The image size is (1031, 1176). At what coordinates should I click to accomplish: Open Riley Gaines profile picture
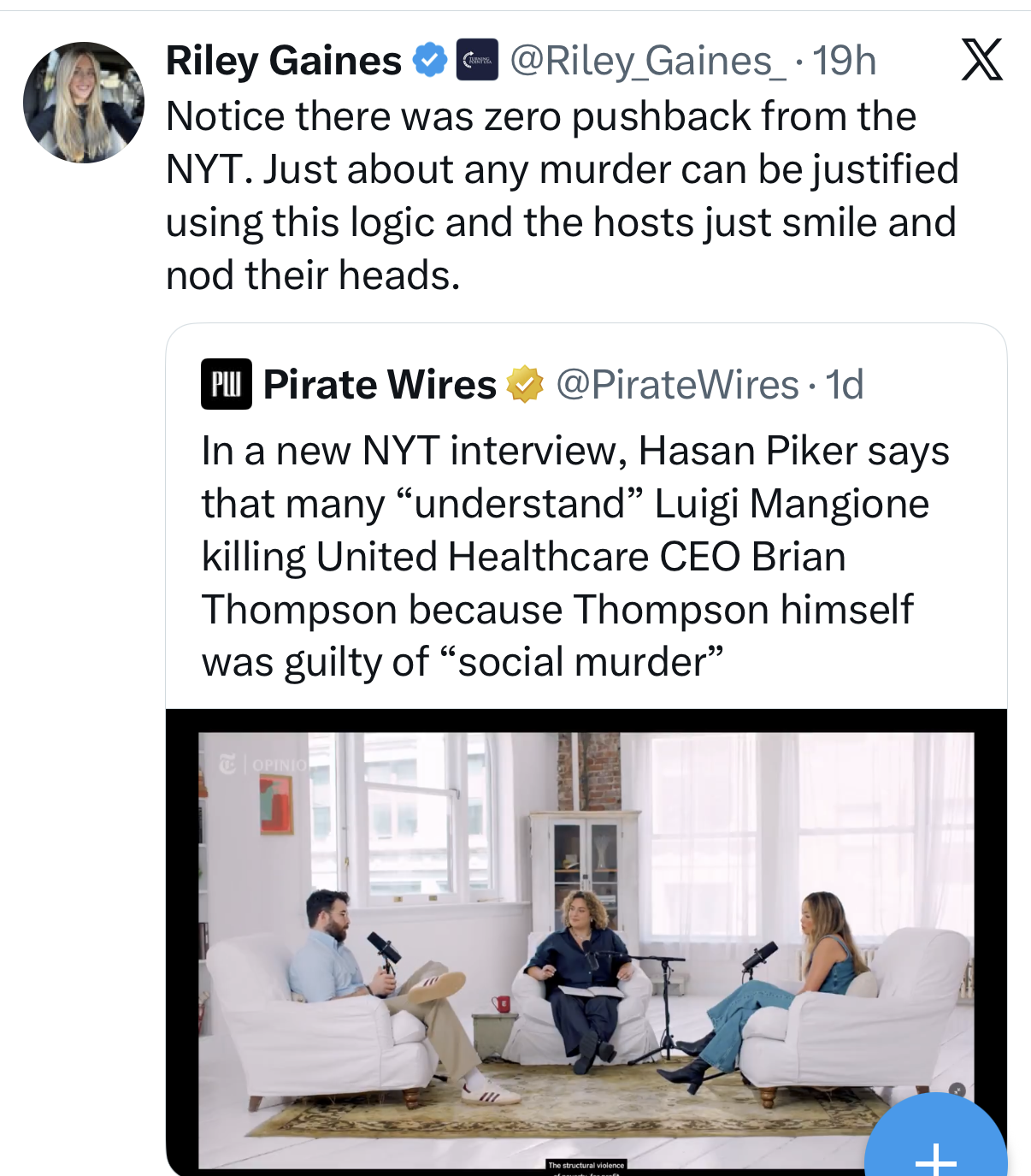coord(84,102)
